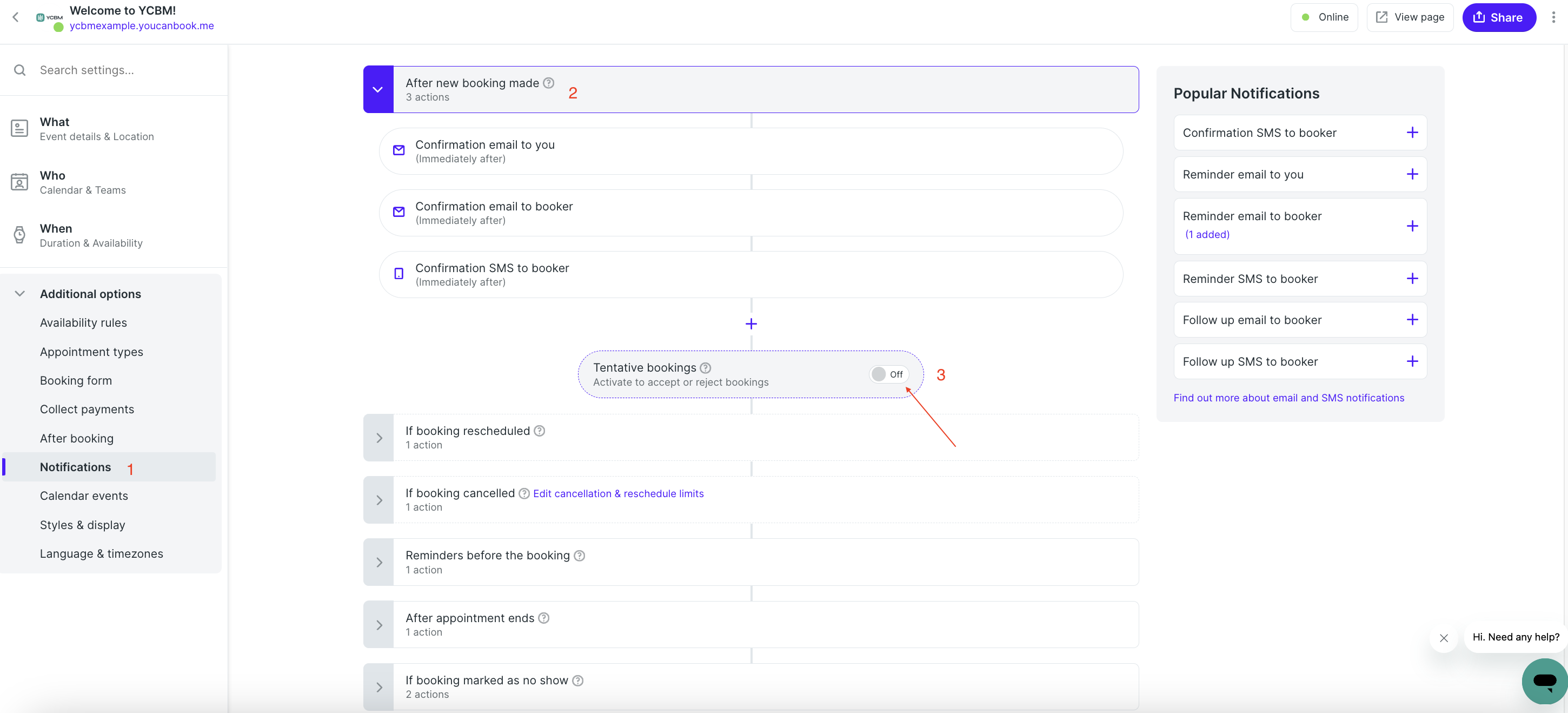Add Reminder SMS to booker with the plus
Screen dimensions: 1568x713
1412,278
